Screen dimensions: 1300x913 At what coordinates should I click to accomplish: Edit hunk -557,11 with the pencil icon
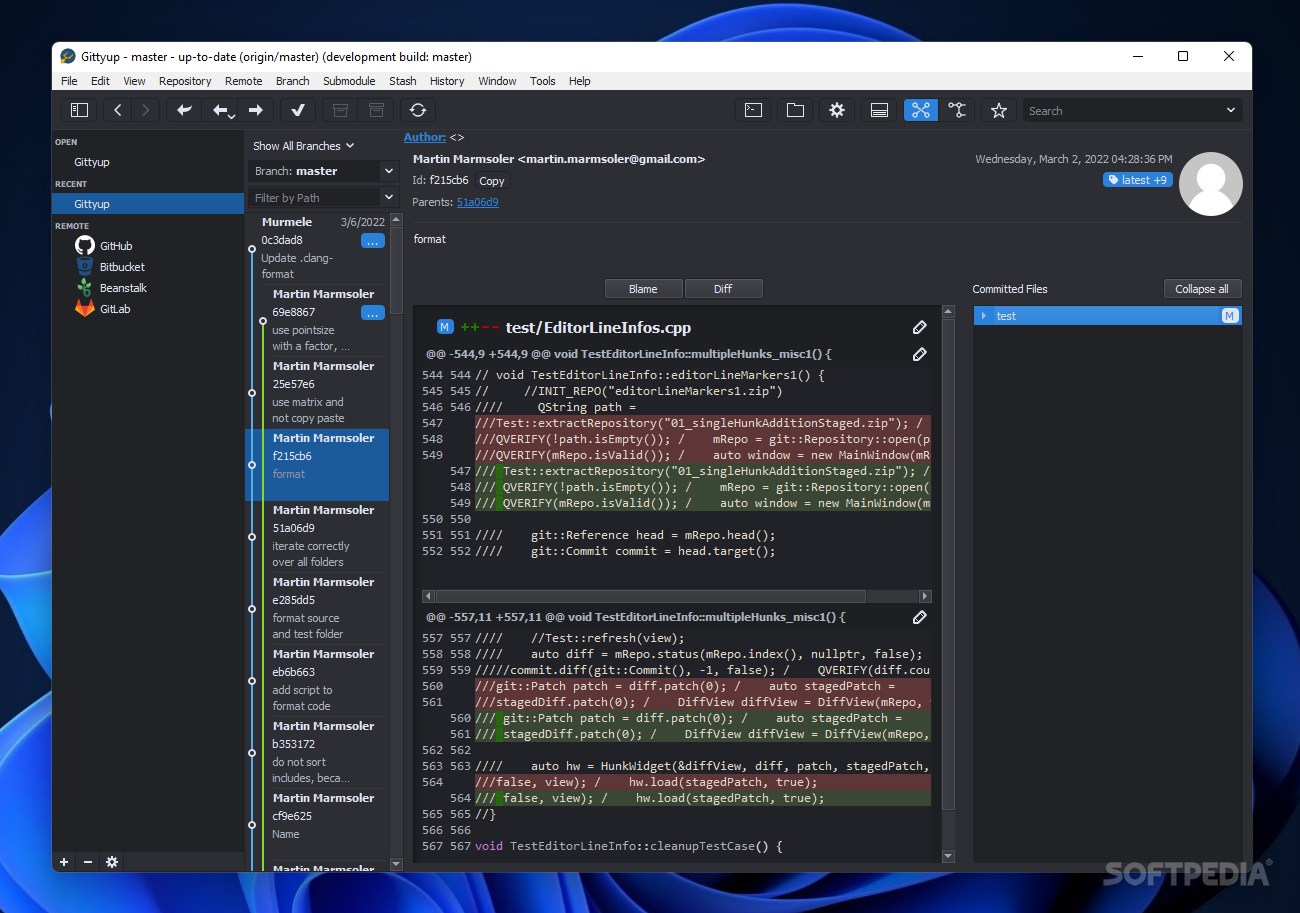[x=919, y=617]
